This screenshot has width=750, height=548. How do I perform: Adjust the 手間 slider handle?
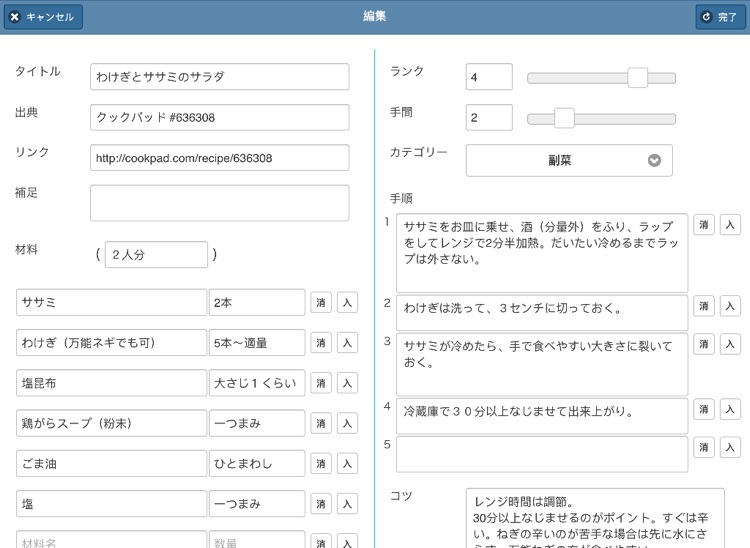tap(564, 118)
